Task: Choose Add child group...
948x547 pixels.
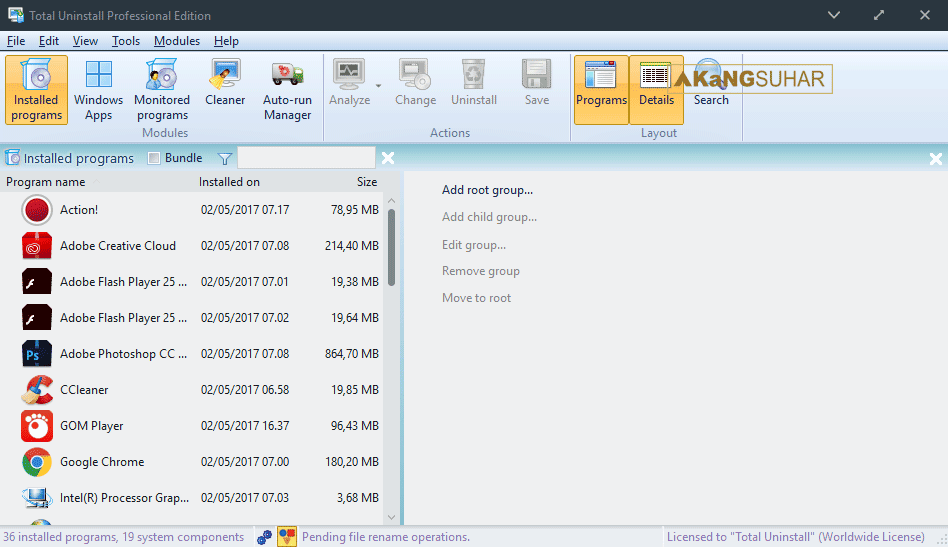Action: pos(489,217)
